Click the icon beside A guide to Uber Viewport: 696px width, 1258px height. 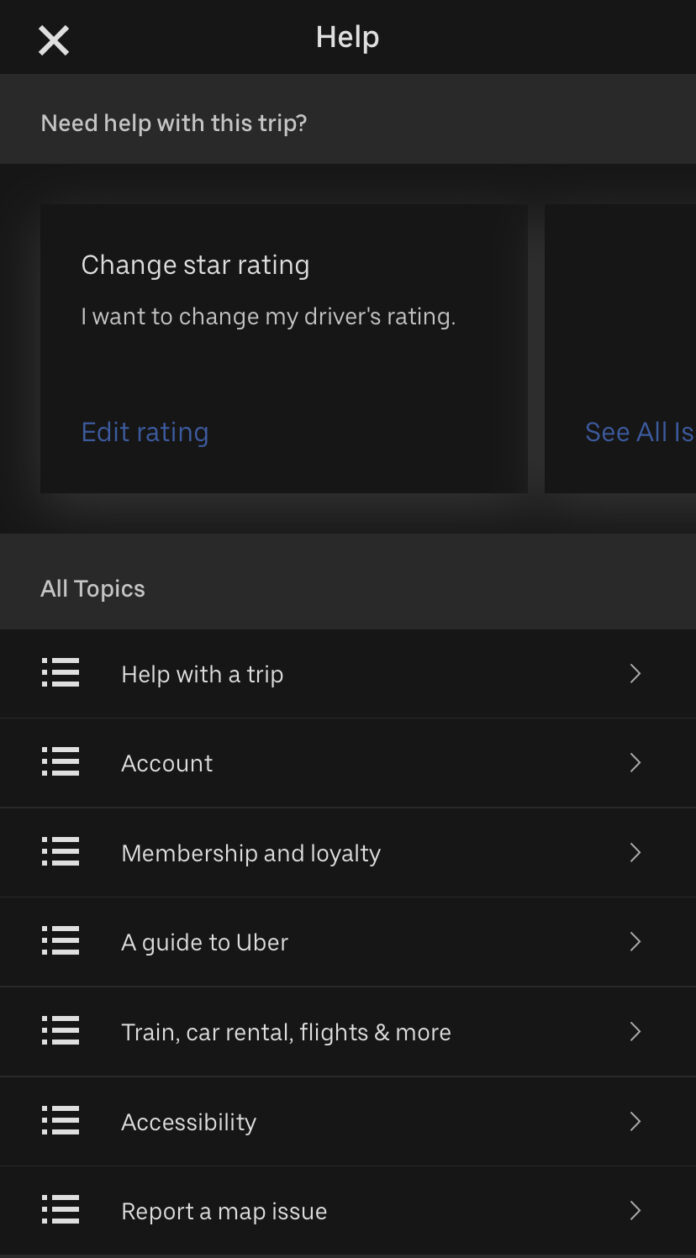(x=60, y=941)
